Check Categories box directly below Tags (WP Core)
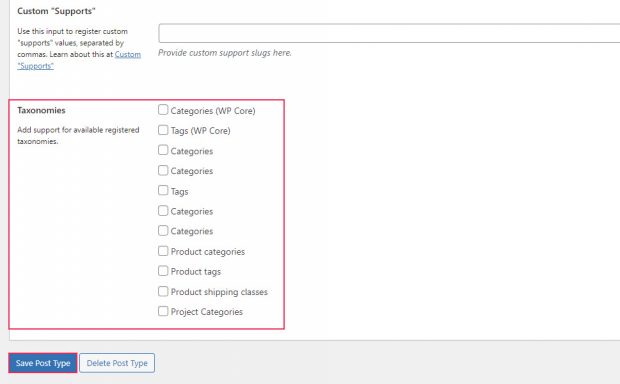Screen dimensions: 620x384 point(163,150)
